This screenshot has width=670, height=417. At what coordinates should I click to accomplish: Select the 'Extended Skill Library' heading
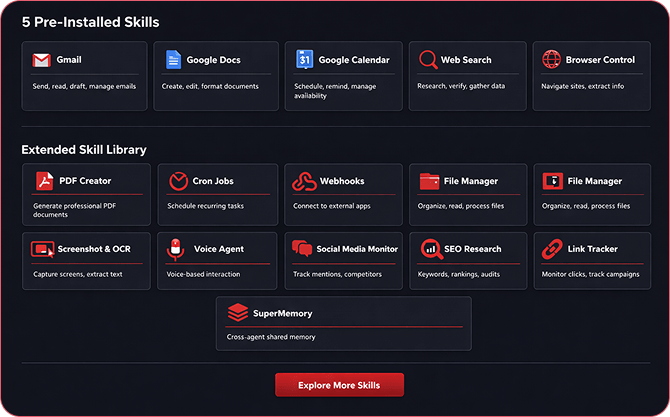84,150
